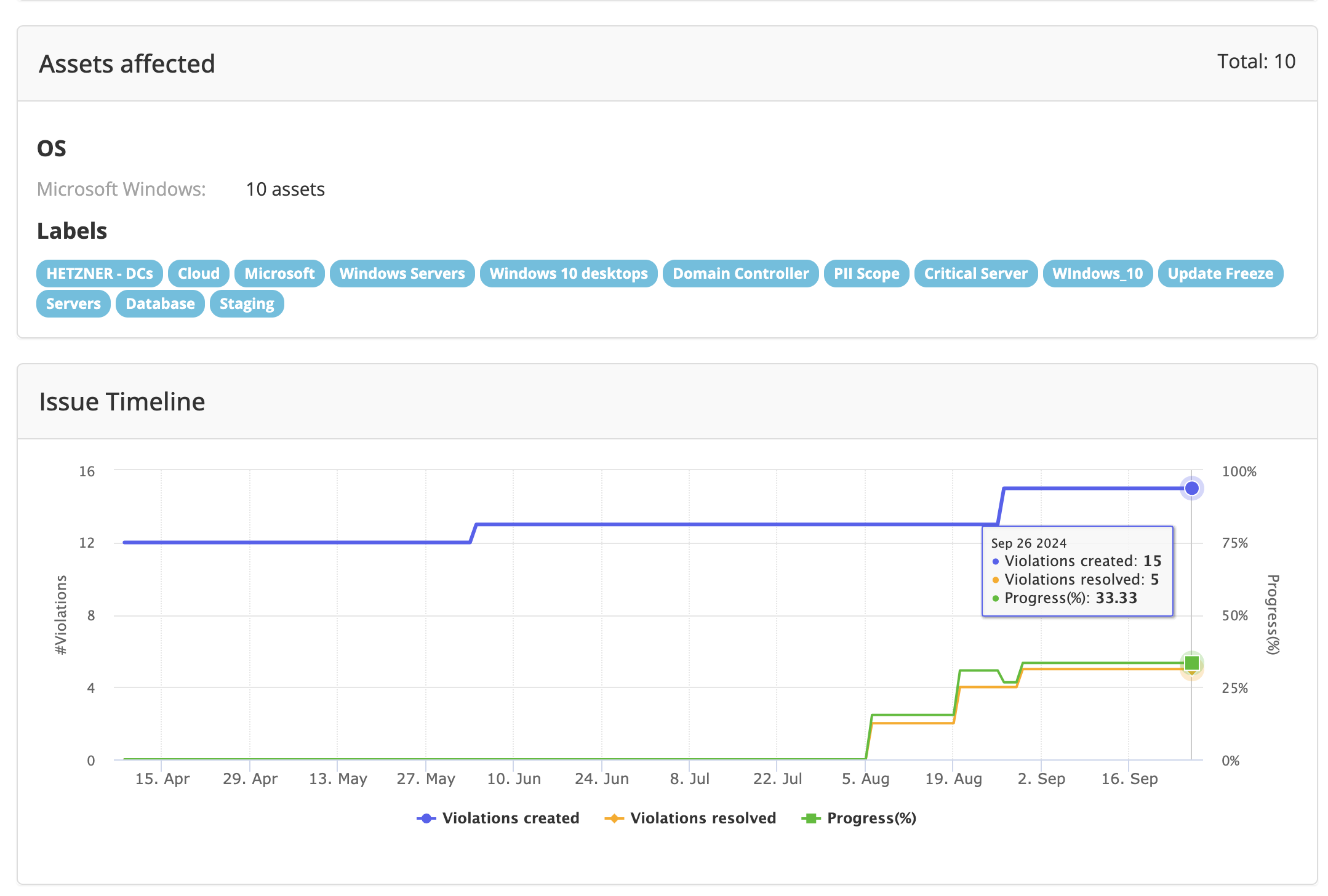
Task: Click the Database label tag
Action: pos(160,303)
